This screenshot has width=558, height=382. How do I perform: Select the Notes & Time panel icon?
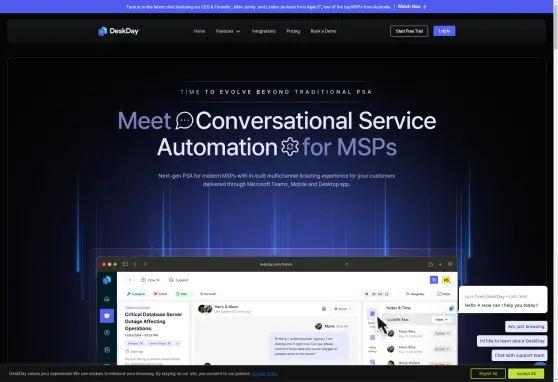372,313
